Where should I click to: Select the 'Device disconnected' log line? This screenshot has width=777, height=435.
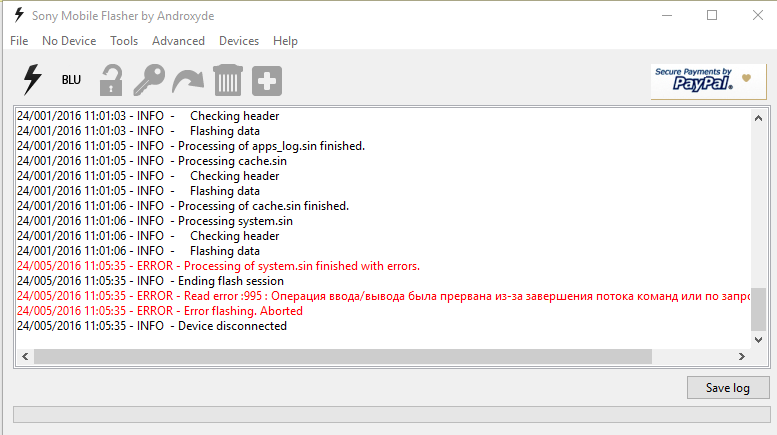pos(152,326)
